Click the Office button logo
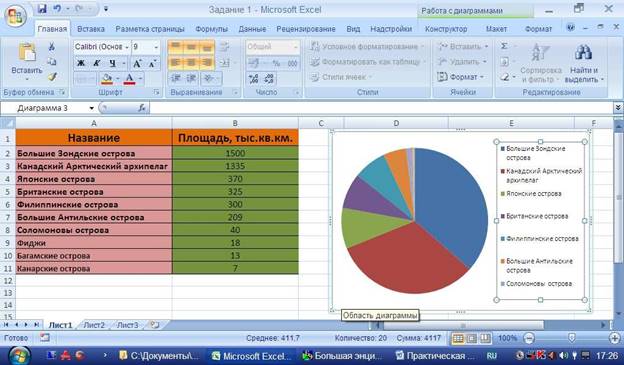Viewport: 624px width, 365px height. click(15, 16)
